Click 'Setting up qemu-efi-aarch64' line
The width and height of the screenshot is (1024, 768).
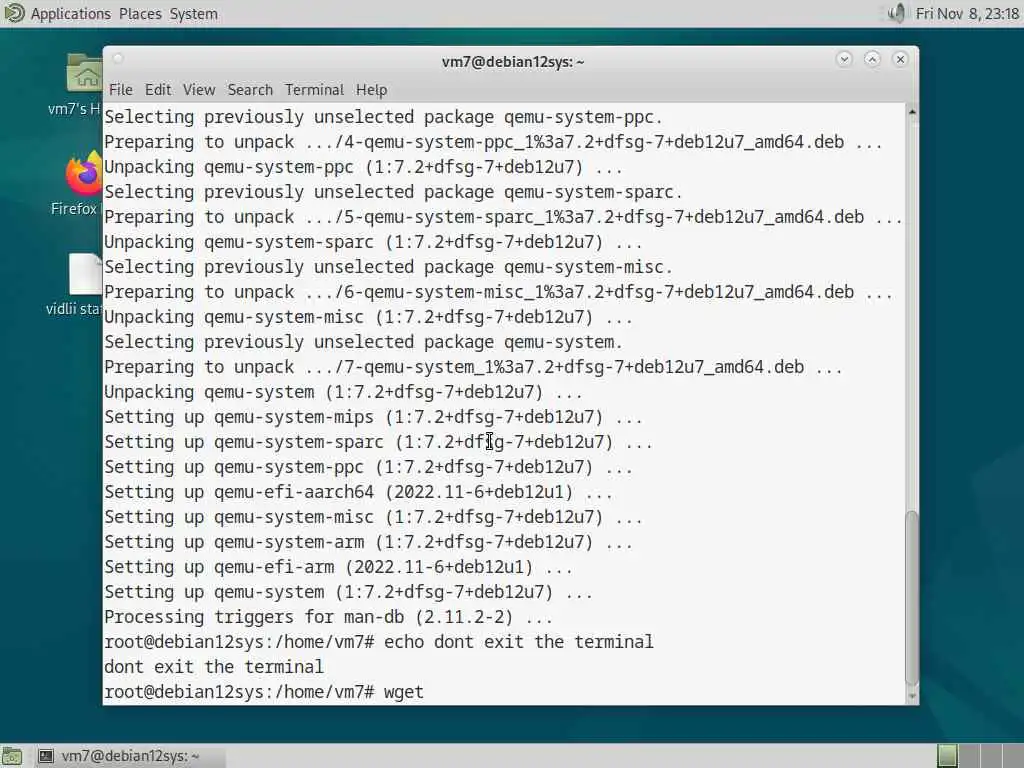tap(359, 492)
